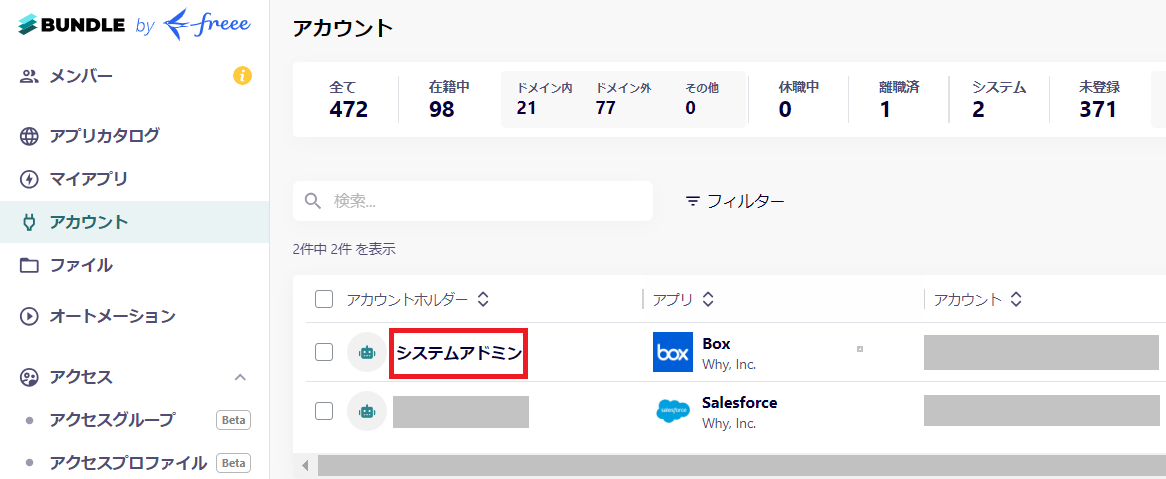Collapse the アクセス section chevron
The width and height of the screenshot is (1166, 479).
pos(240,377)
